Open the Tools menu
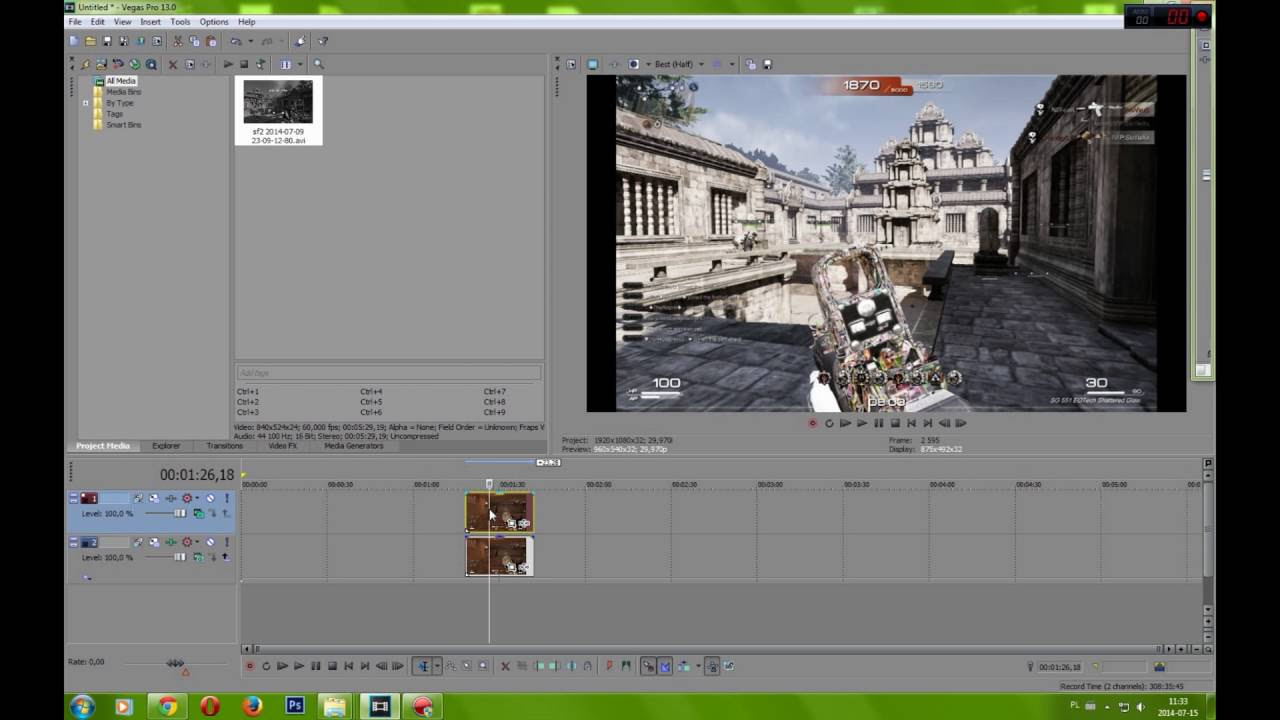 180,21
